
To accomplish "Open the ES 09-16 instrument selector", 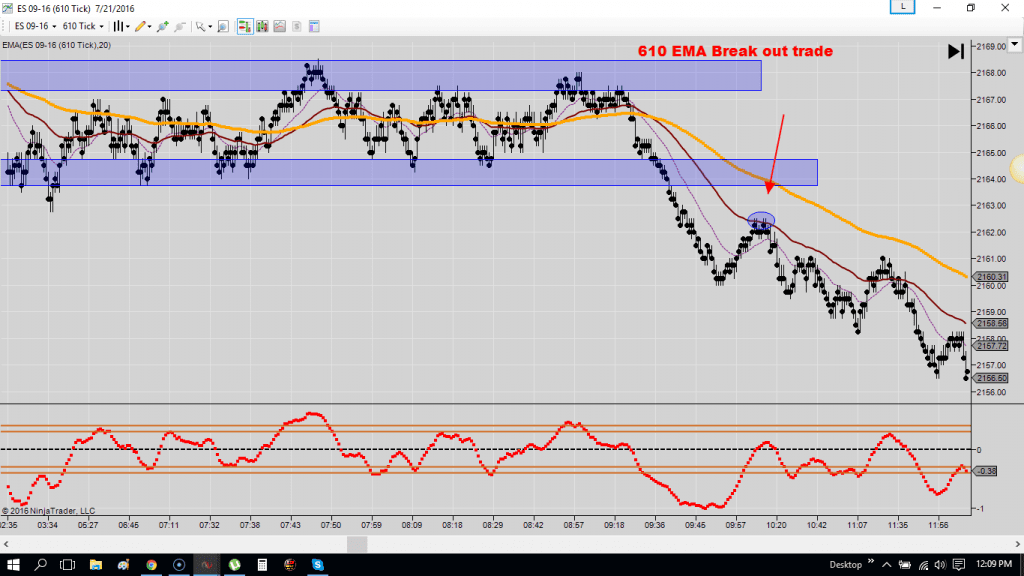I will [x=35, y=26].
